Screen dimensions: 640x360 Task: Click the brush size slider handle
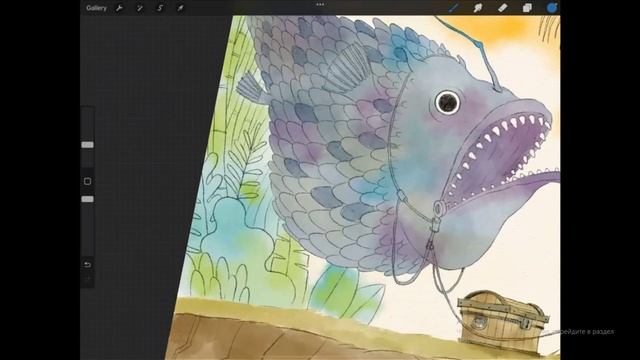[87, 145]
